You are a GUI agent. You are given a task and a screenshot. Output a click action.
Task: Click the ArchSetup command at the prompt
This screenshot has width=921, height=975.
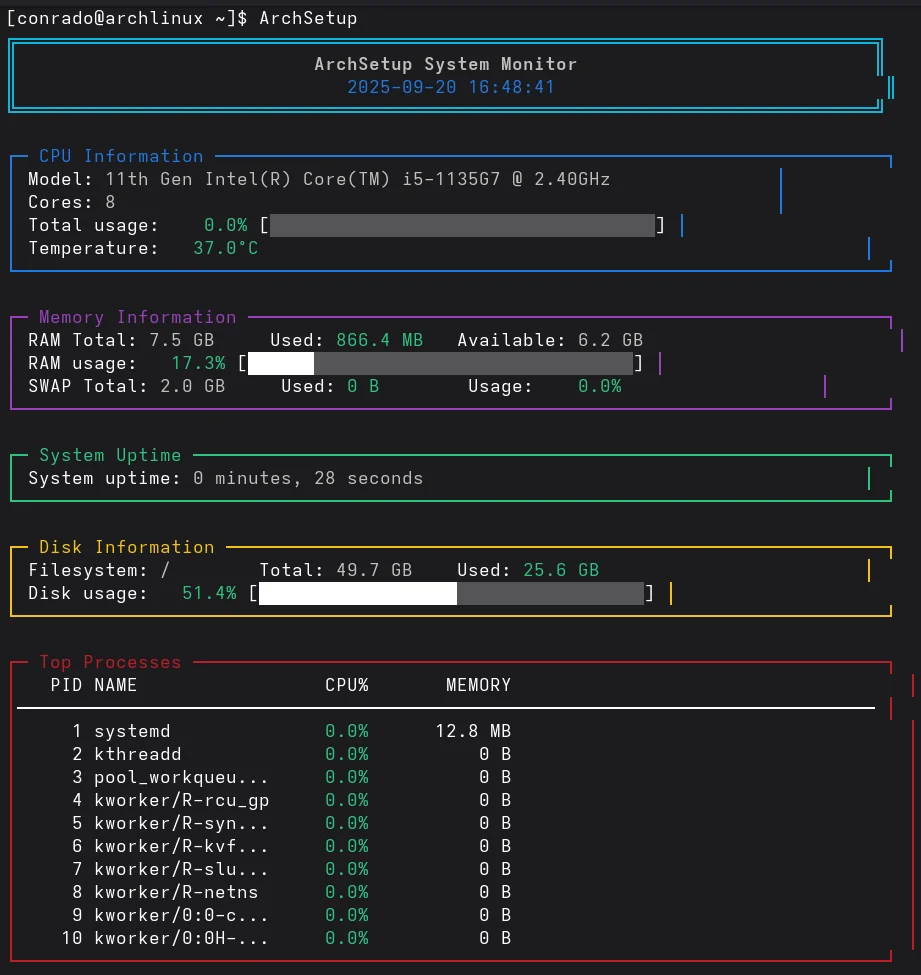308,18
